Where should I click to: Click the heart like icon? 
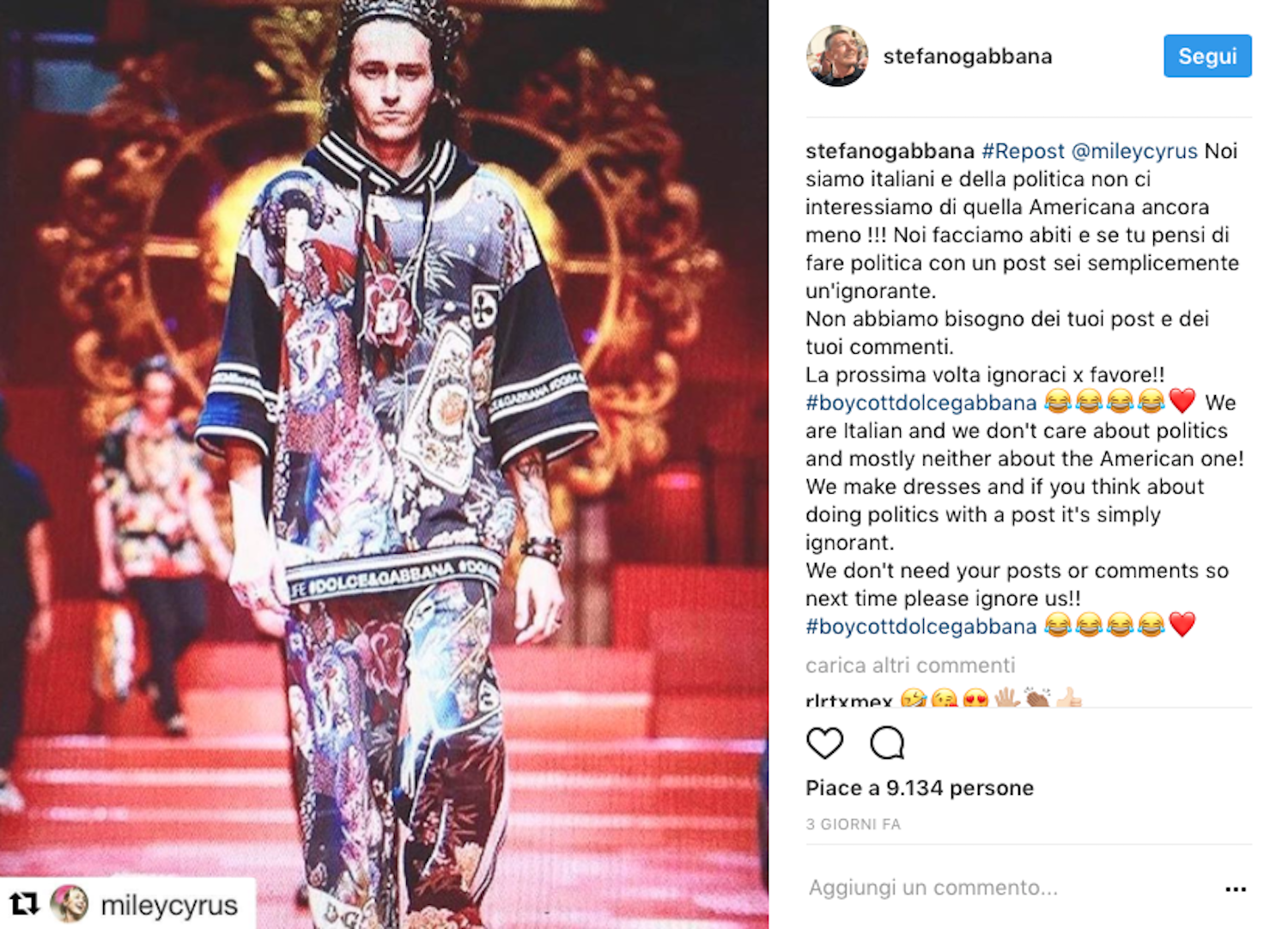click(824, 744)
